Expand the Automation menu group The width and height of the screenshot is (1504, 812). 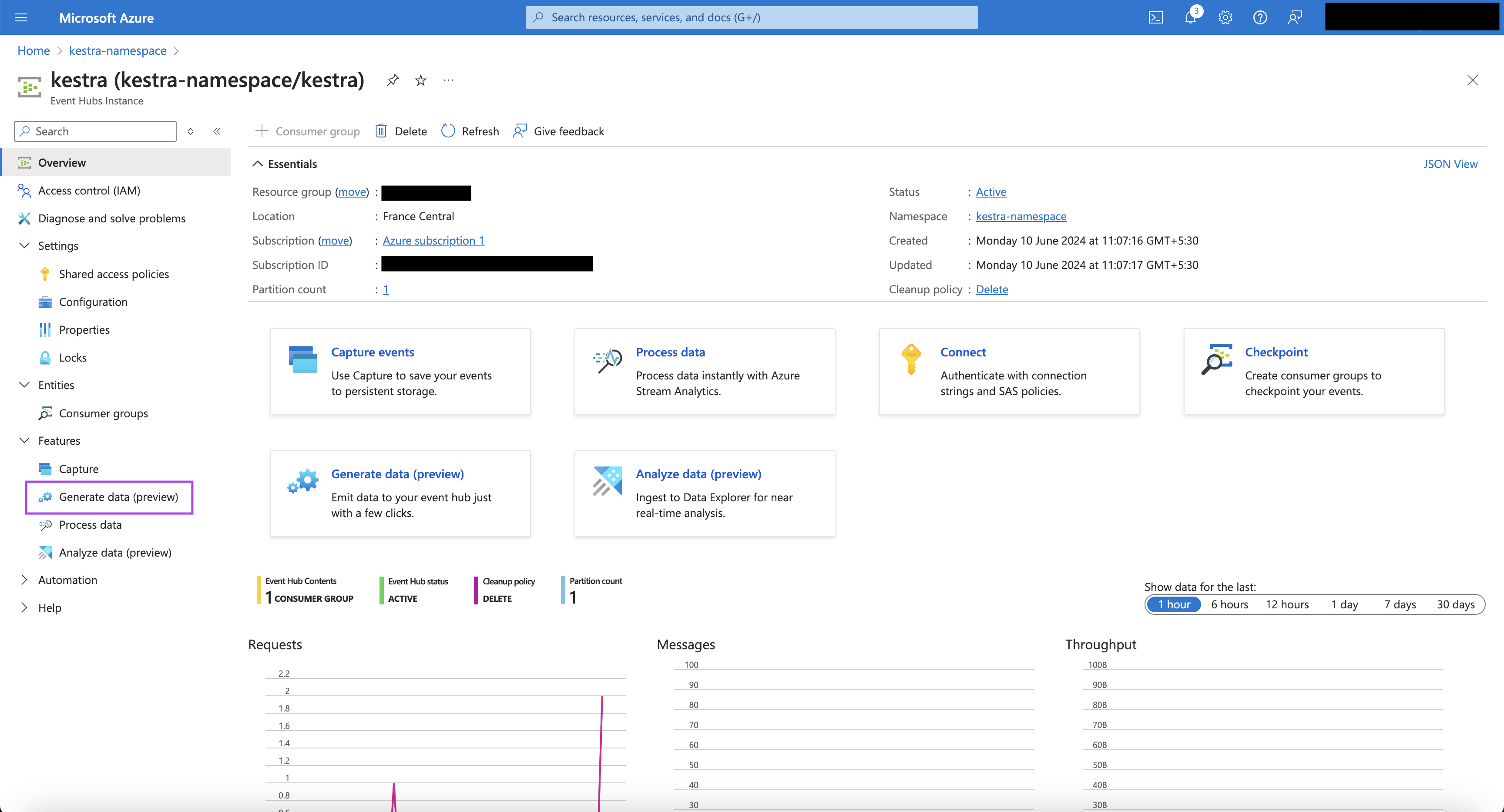coord(24,580)
